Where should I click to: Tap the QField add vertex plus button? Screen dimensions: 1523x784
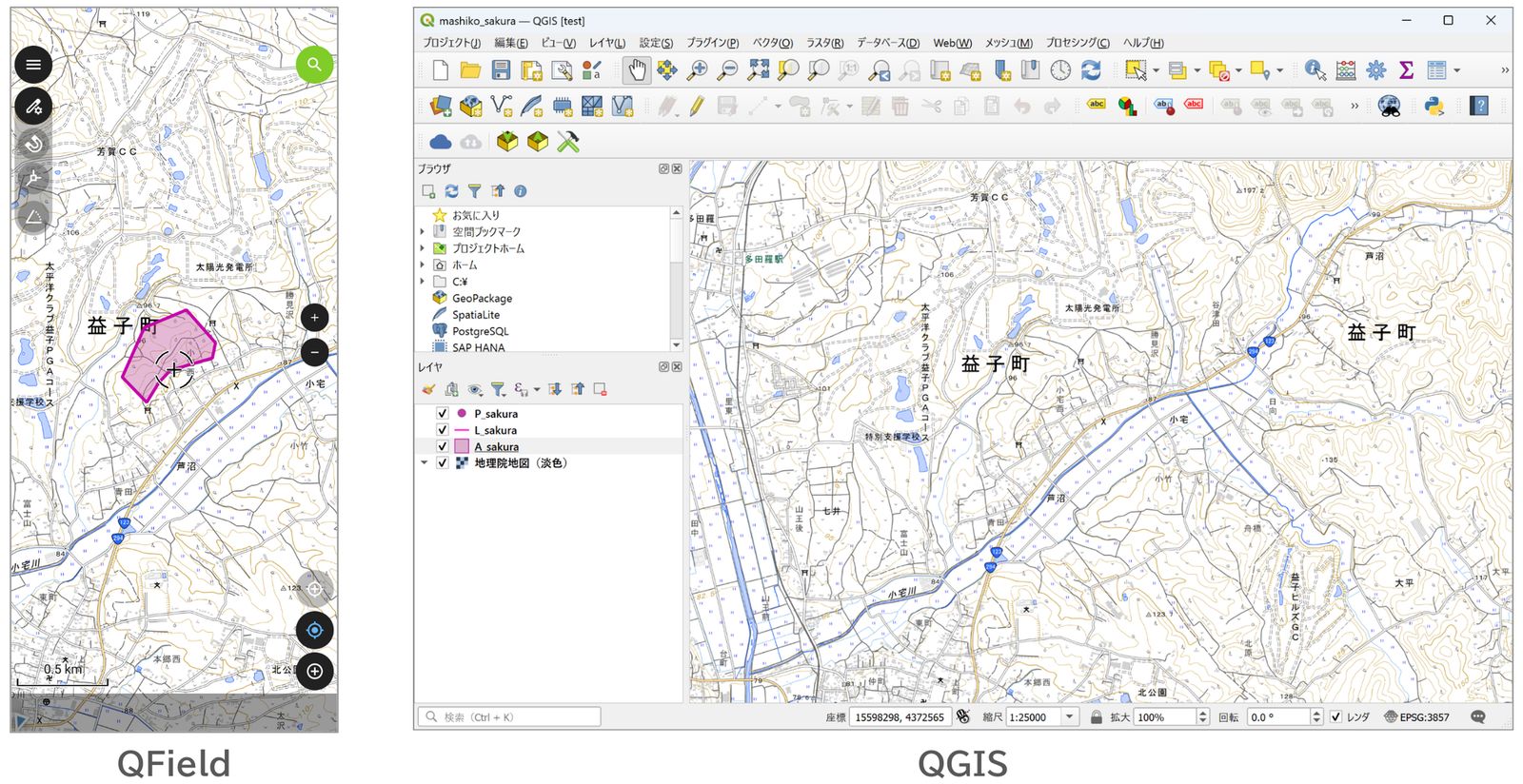(x=314, y=671)
